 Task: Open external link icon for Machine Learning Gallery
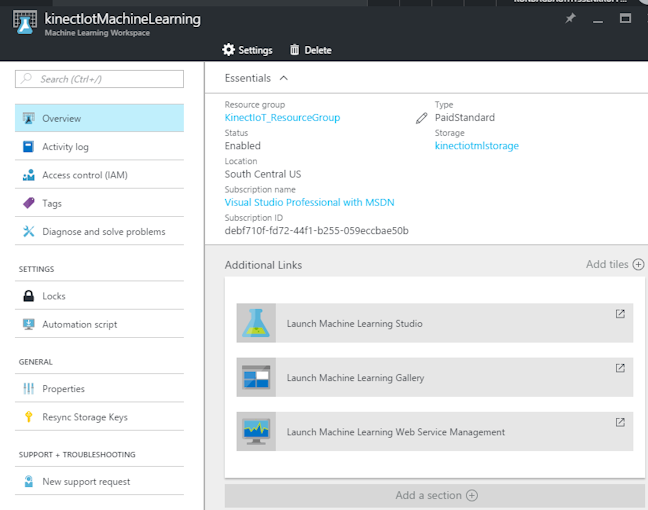coord(620,368)
